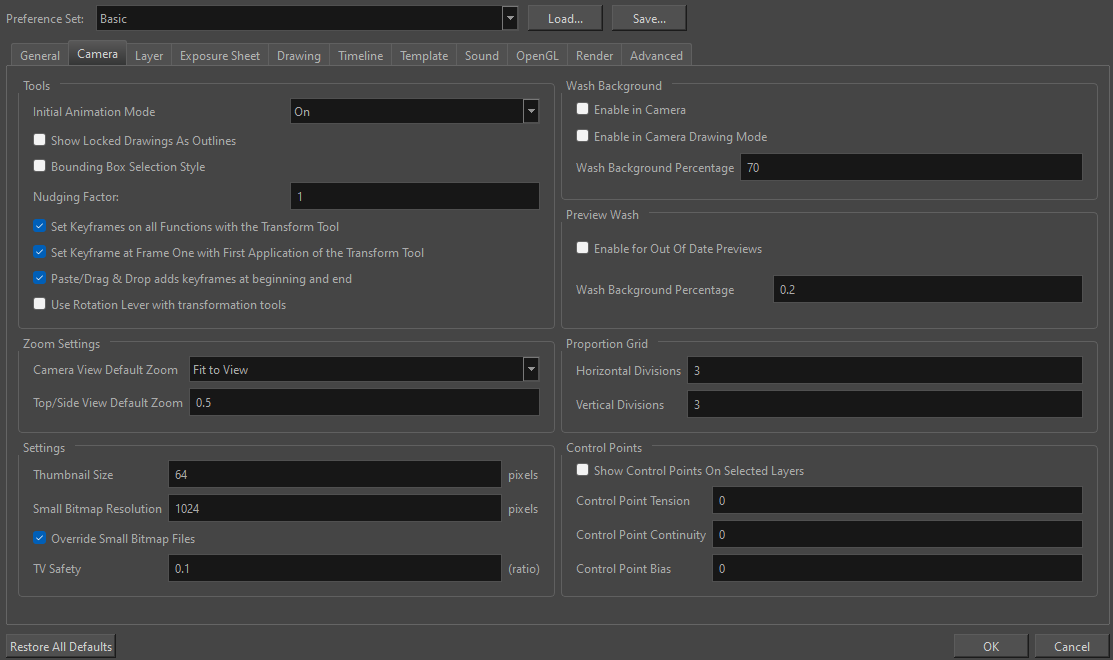Open the Exposure Sheet tab

pos(219,55)
